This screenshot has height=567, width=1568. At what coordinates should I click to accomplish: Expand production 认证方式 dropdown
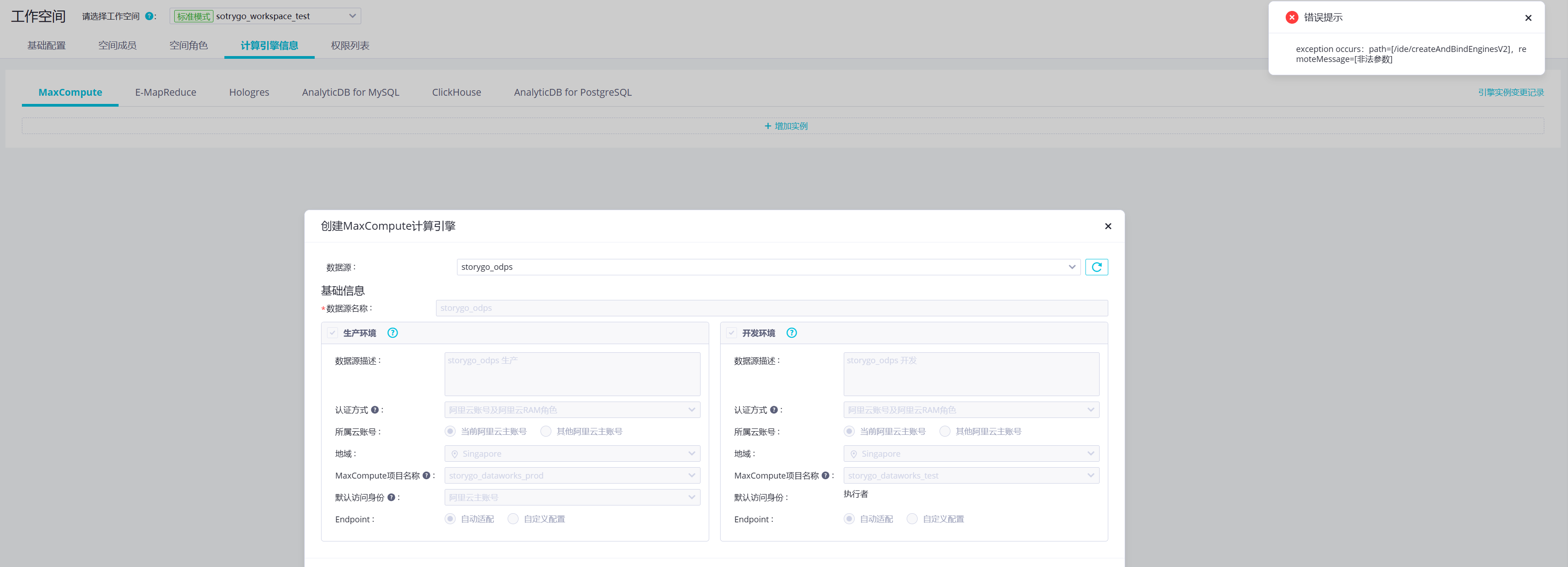coord(572,410)
